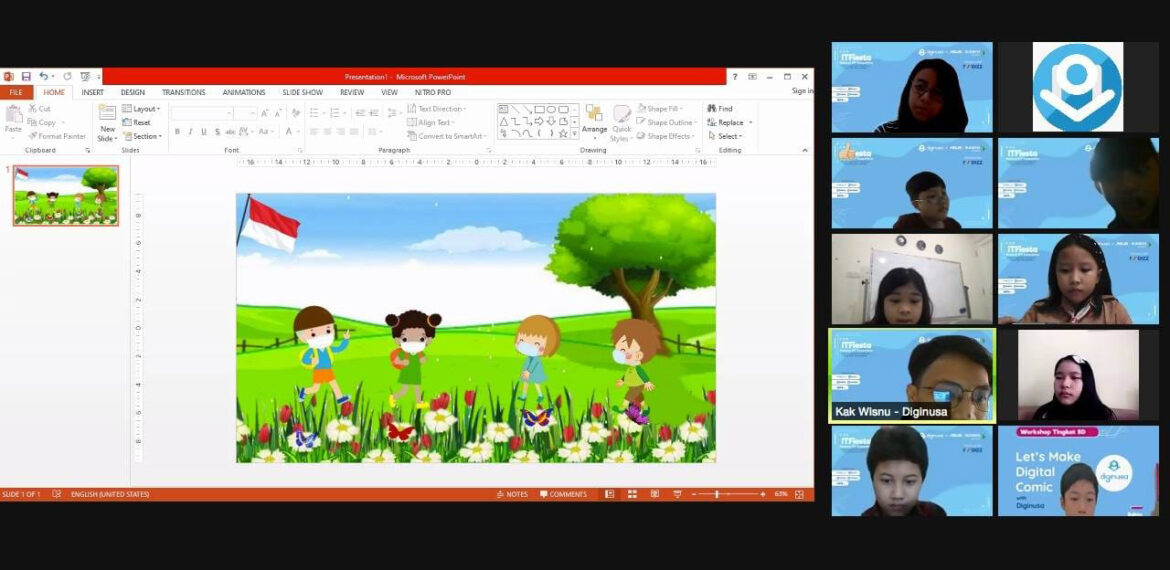This screenshot has width=1170, height=570.
Task: Click the Undo arrow icon
Action: click(43, 77)
